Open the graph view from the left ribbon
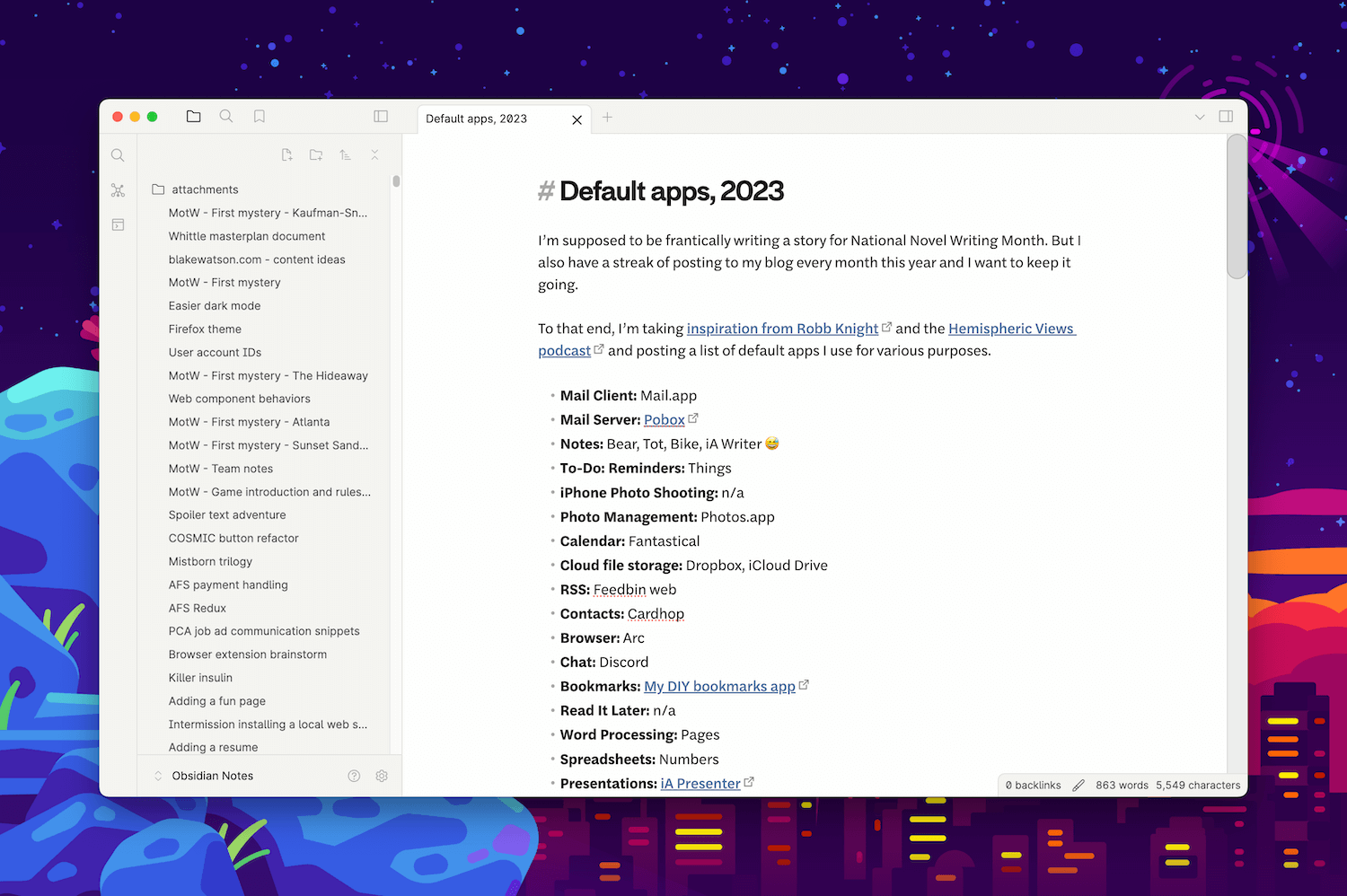Image resolution: width=1347 pixels, height=896 pixels. [118, 189]
